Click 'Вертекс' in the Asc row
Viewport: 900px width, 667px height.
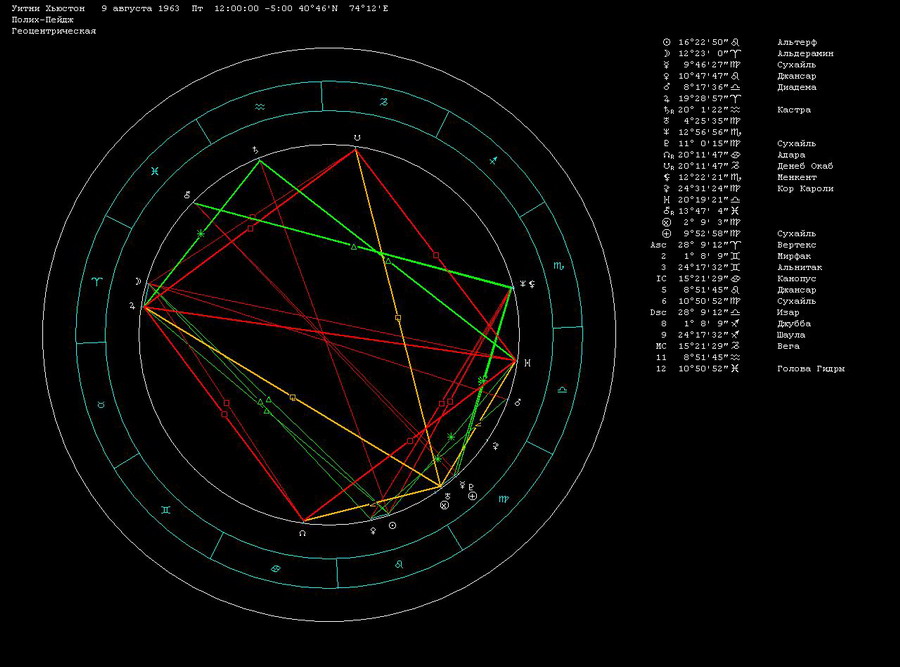coord(797,245)
